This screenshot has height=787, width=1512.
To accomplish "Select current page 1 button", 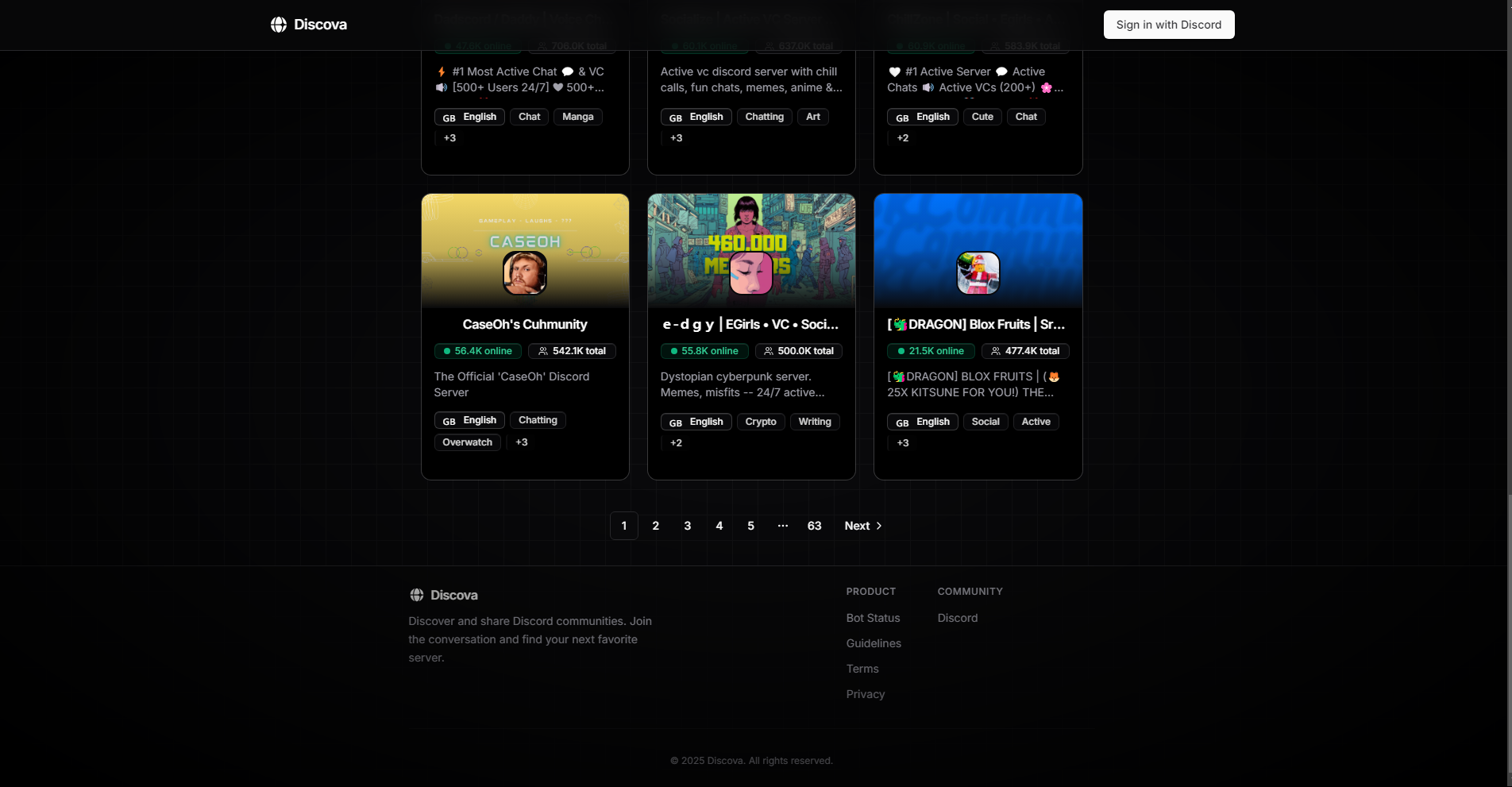I will 624,526.
